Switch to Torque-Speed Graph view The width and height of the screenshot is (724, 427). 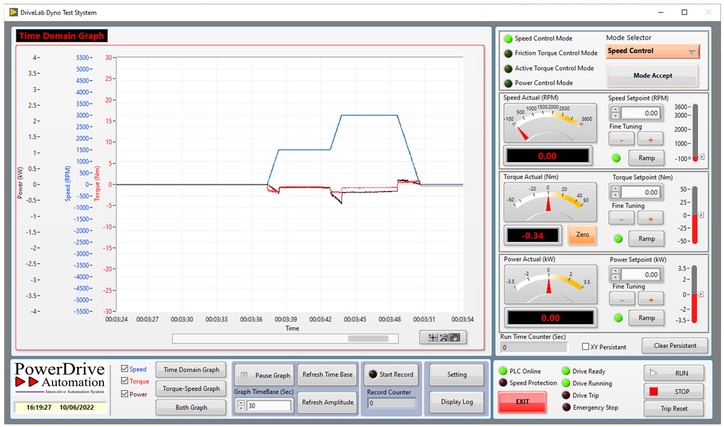pyautogui.click(x=191, y=389)
